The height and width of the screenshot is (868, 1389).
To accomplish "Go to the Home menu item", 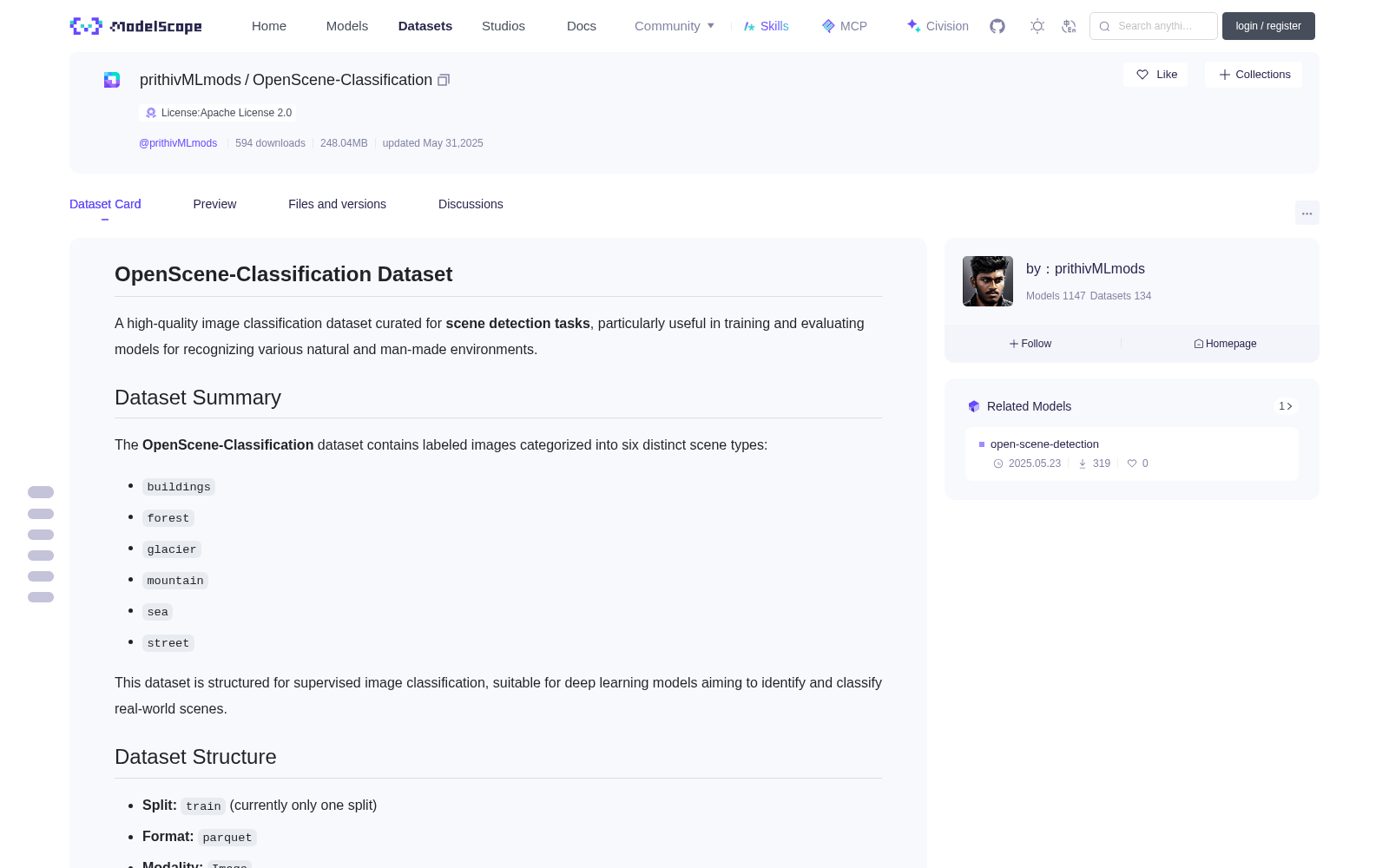I will point(269,26).
